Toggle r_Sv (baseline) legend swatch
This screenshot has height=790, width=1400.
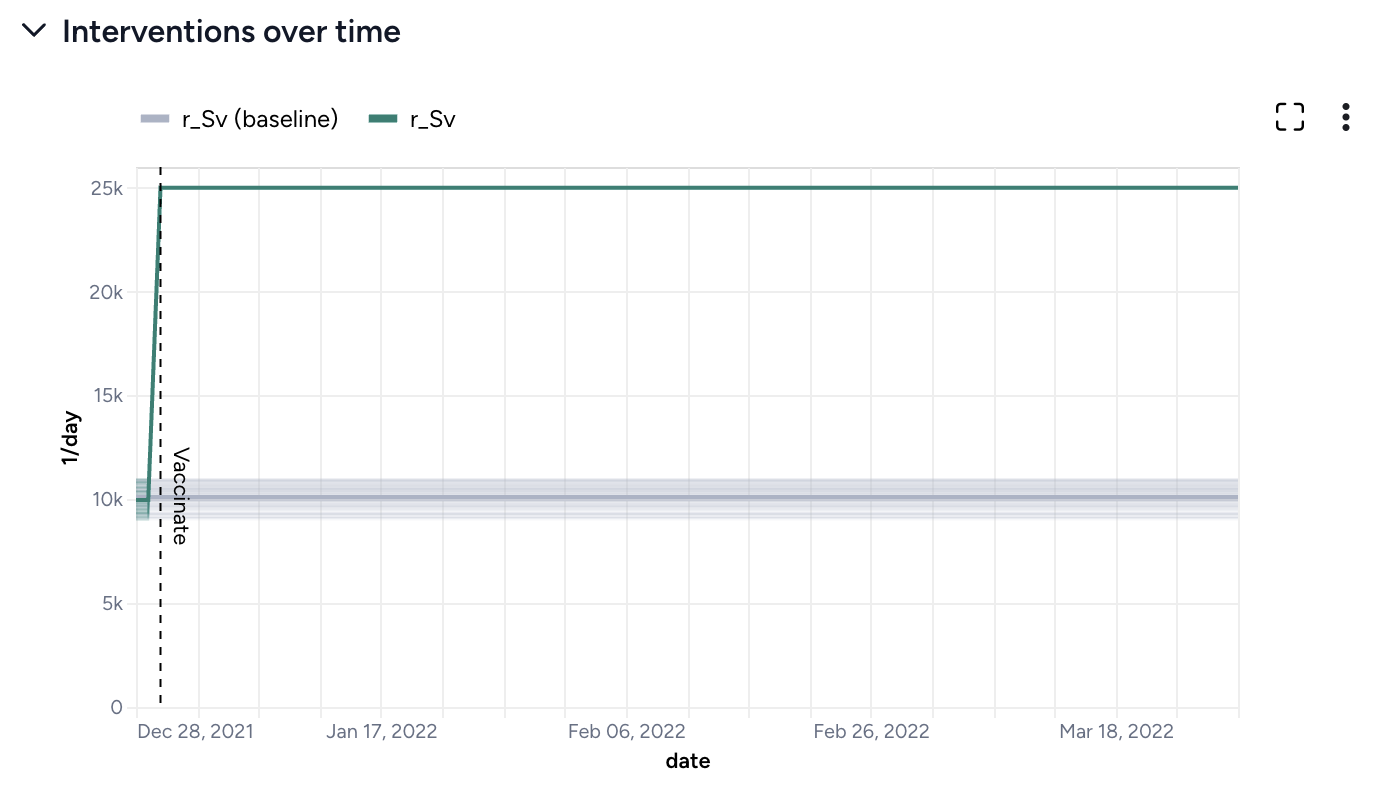click(155, 120)
